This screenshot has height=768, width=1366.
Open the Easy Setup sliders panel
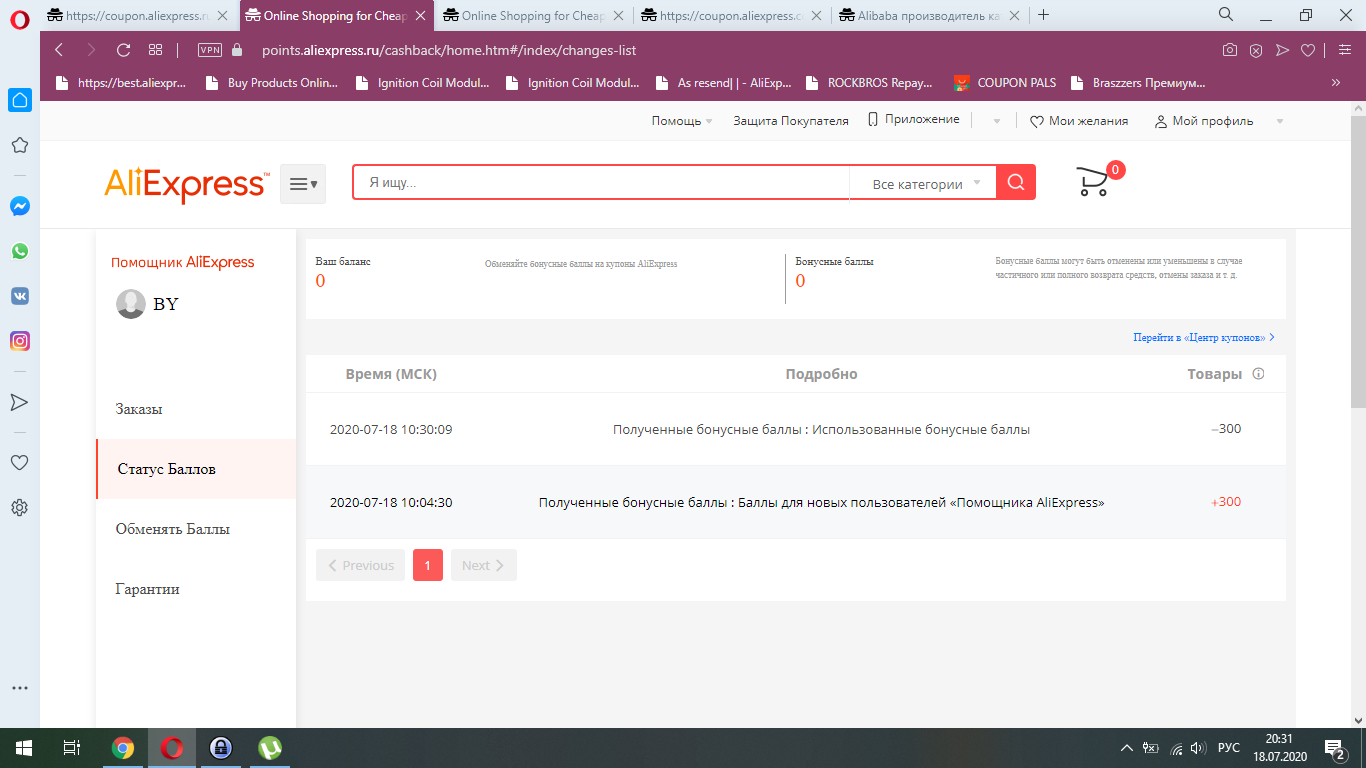(x=1344, y=50)
